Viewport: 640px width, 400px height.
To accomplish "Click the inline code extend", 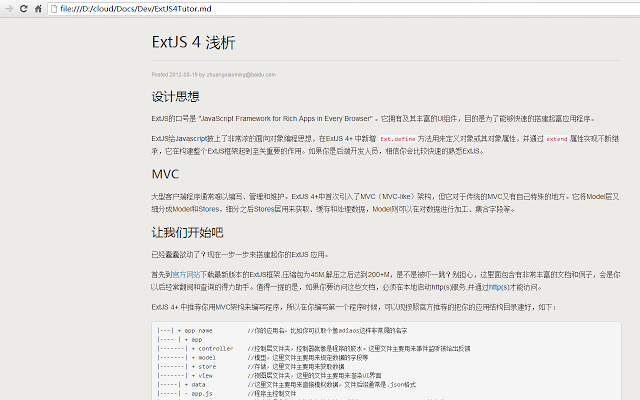I will click(x=557, y=139).
